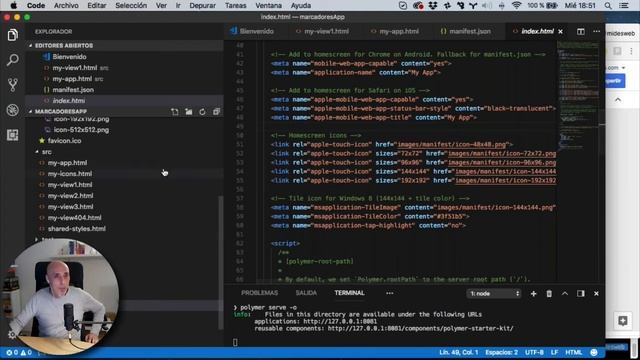This screenshot has width=640, height=360.
Task: Change the HTML language mode
Action: 573,352
